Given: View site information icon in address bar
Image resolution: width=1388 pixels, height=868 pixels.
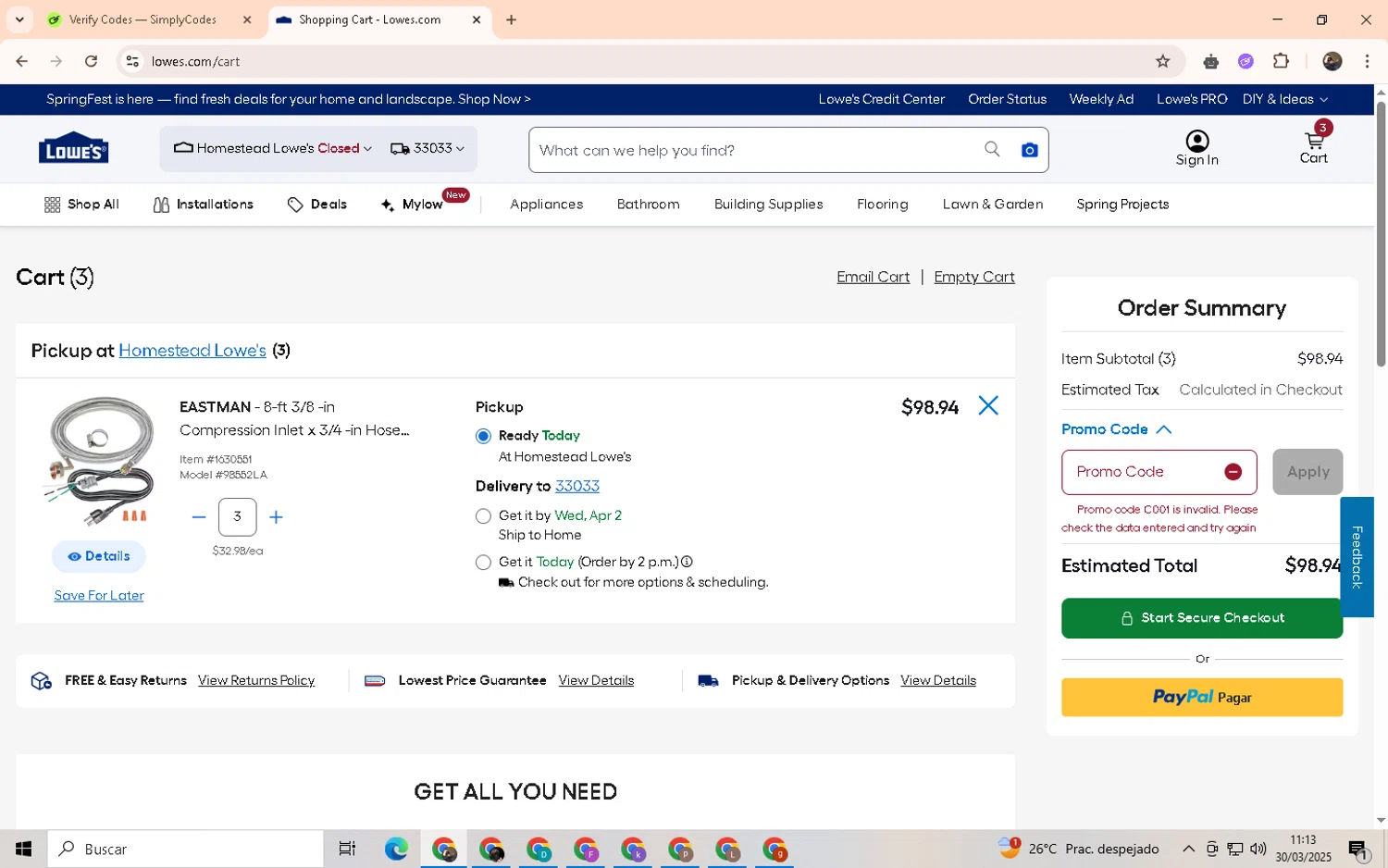Looking at the screenshot, I should (x=132, y=61).
